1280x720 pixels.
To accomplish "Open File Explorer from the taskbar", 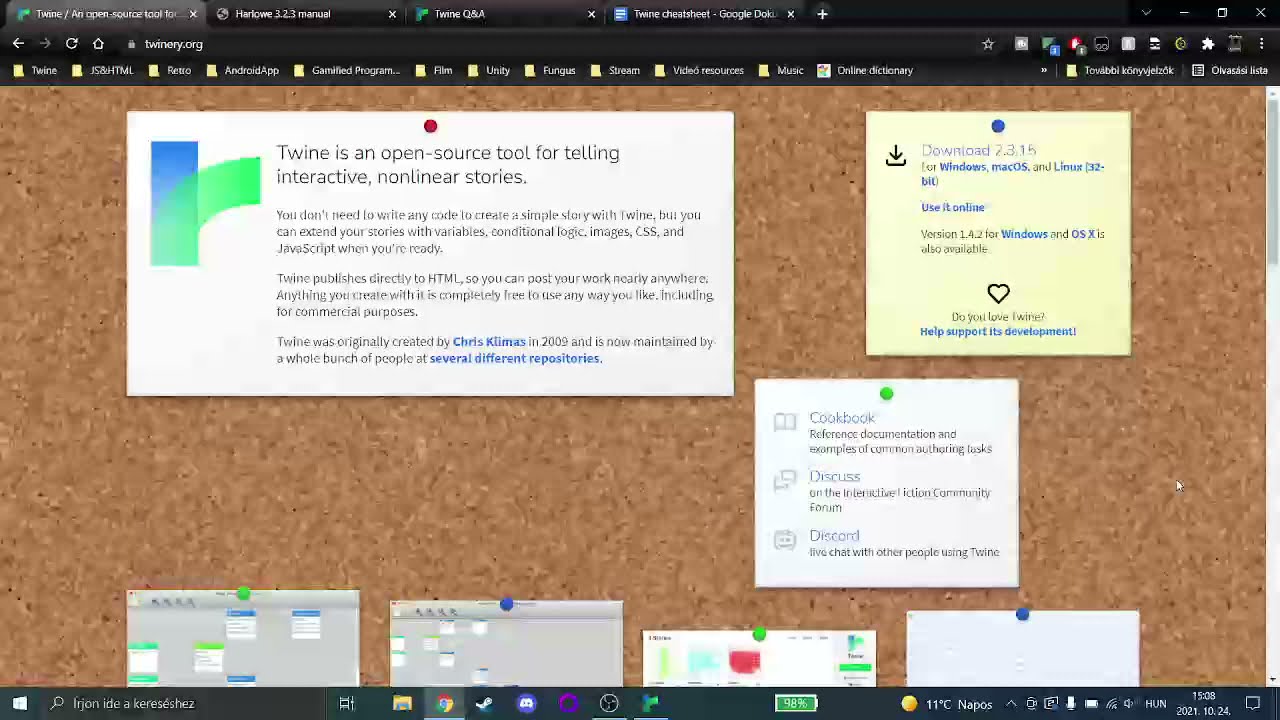I will coord(402,703).
